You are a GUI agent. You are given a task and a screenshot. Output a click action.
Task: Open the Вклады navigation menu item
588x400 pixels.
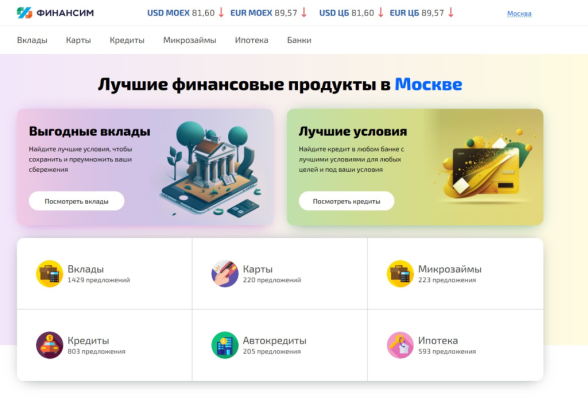32,40
